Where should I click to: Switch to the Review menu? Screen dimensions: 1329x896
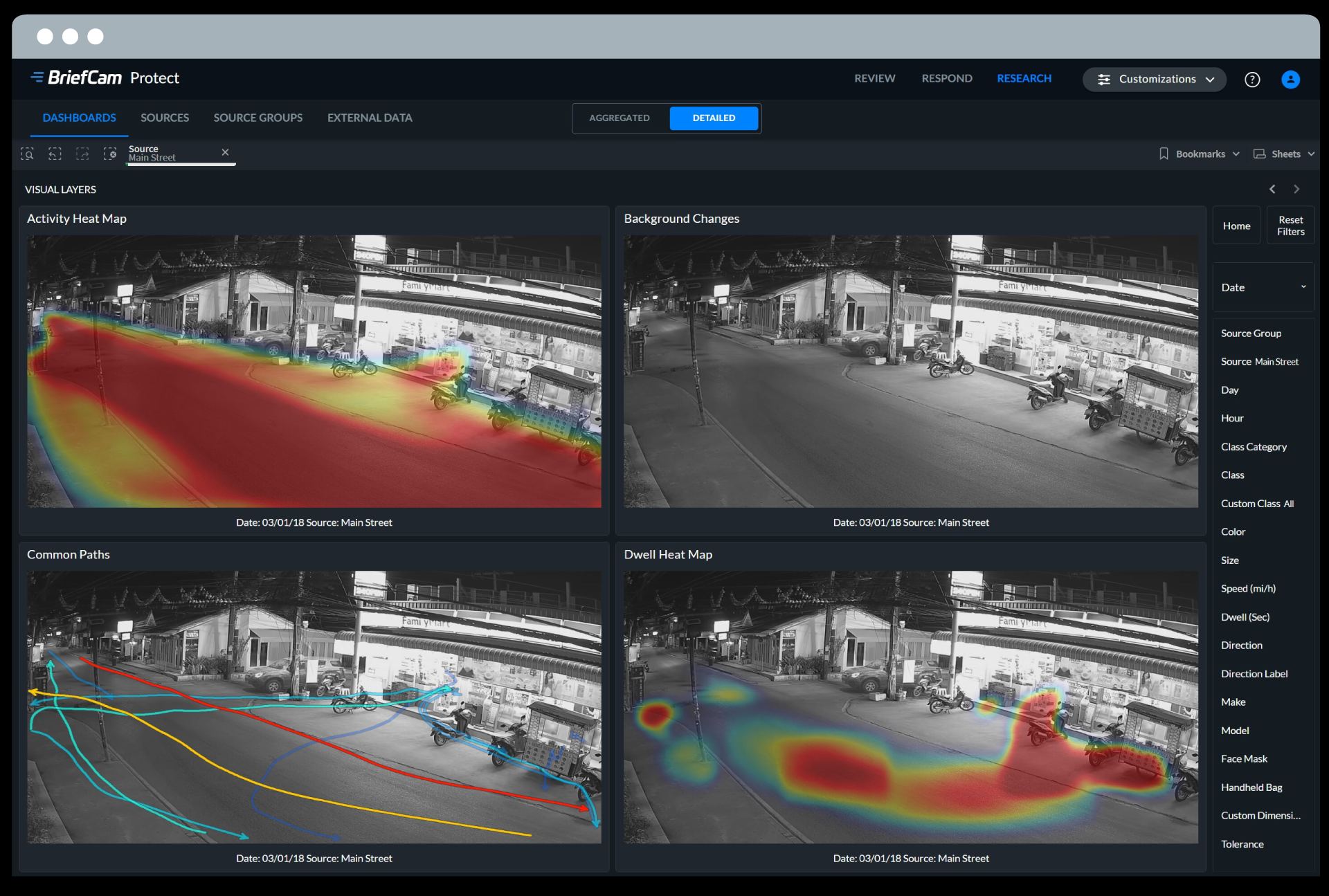coord(874,79)
